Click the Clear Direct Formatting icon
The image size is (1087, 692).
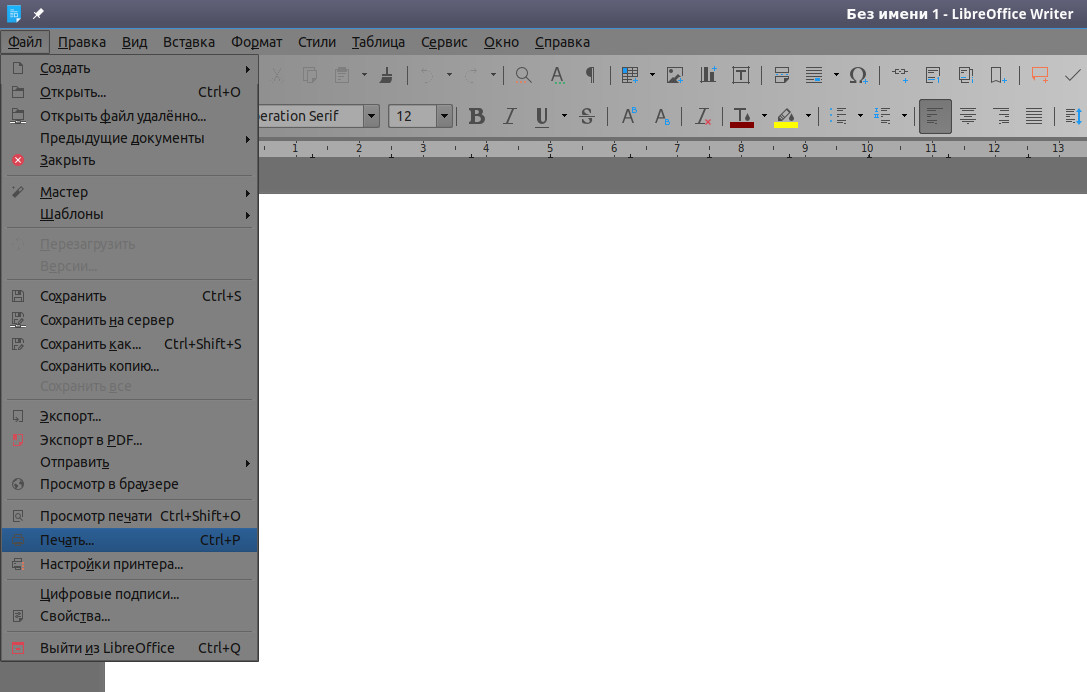[703, 116]
